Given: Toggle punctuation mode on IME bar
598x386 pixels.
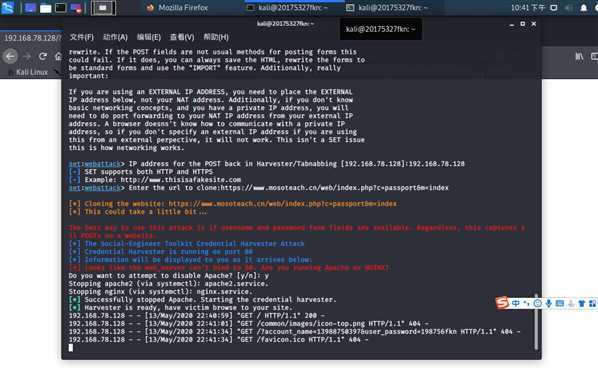Looking at the screenshot, I should pos(527,303).
